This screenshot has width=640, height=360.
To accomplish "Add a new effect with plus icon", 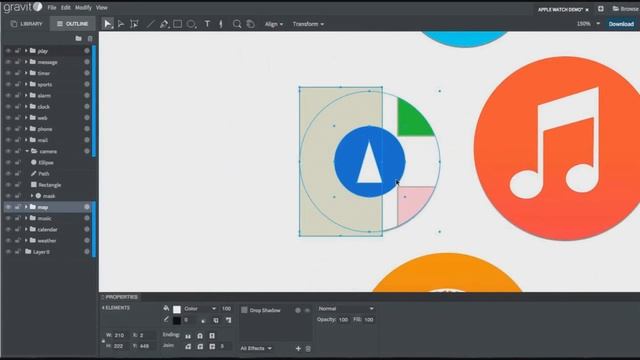I will [298, 348].
